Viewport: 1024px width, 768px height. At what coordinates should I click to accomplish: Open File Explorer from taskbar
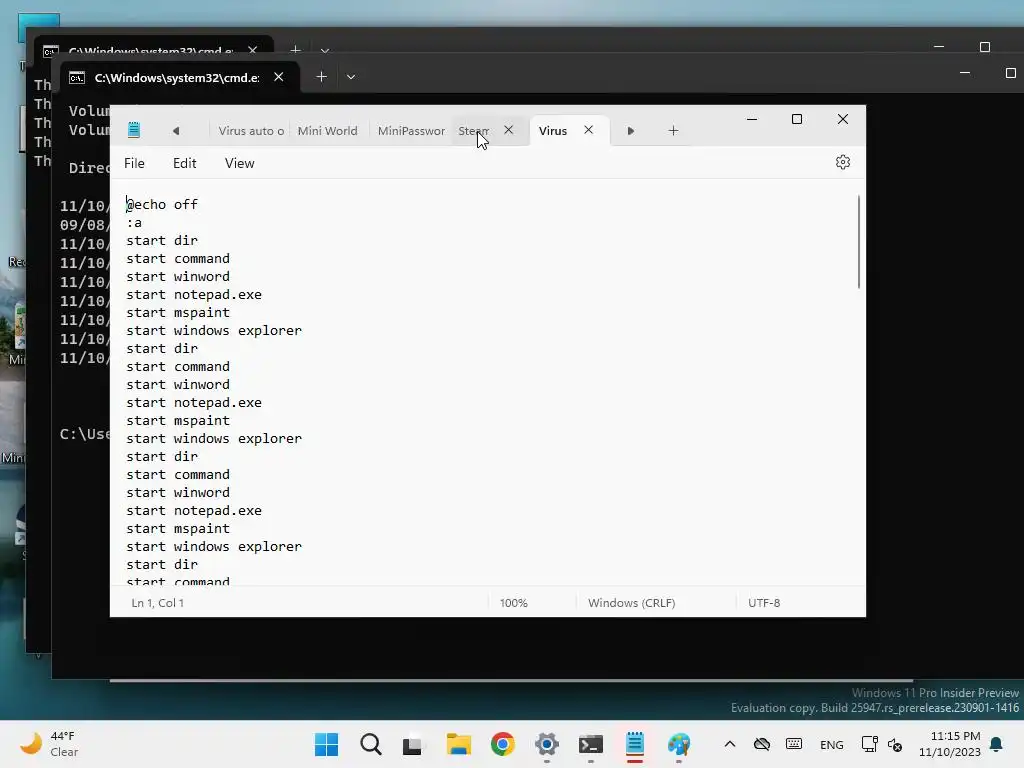coord(458,744)
